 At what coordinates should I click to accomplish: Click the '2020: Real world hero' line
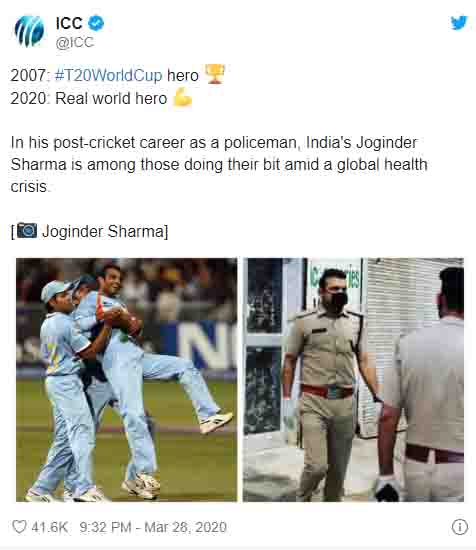[x=101, y=98]
